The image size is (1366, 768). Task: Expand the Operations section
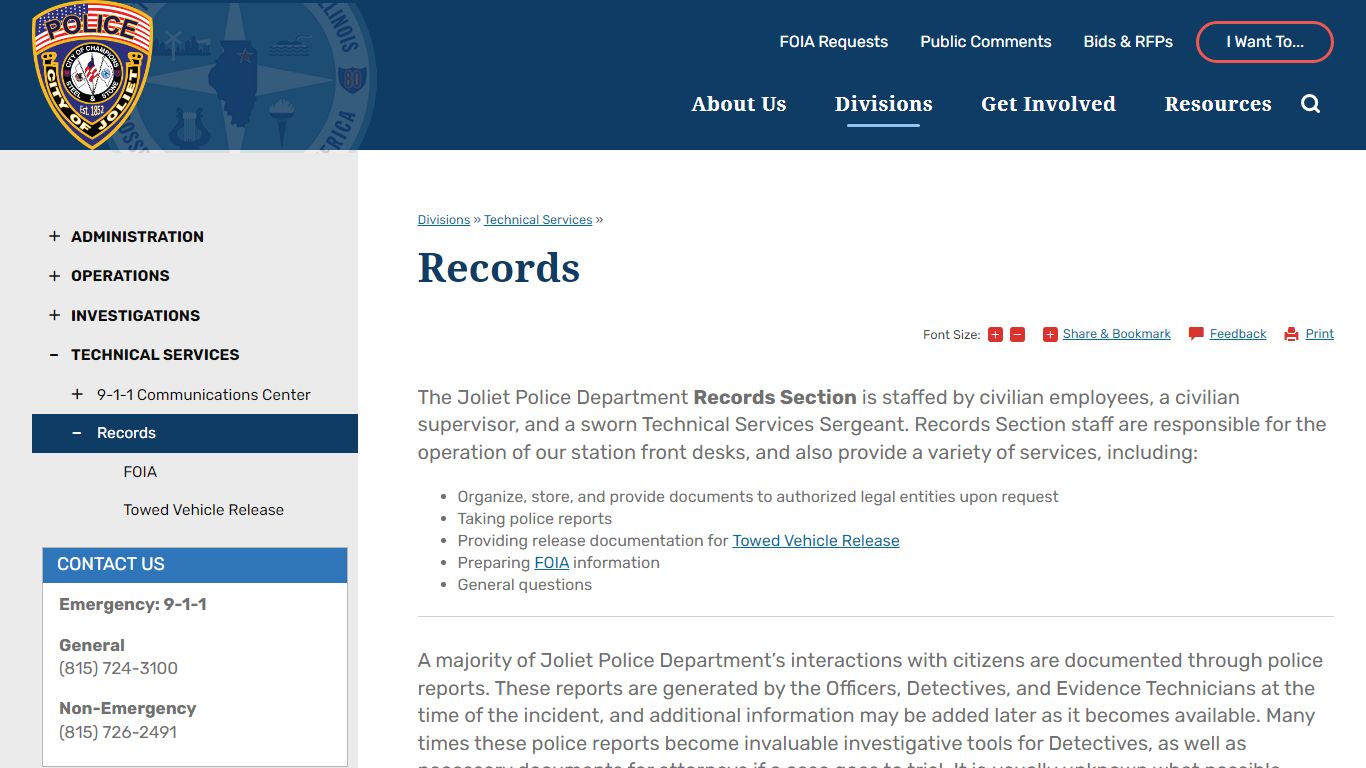tap(54, 276)
